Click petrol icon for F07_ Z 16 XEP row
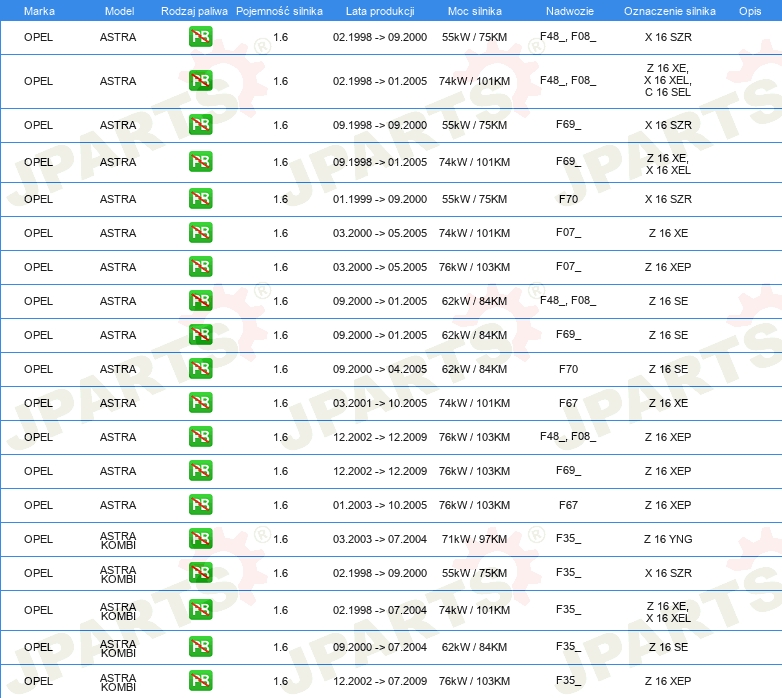The width and height of the screenshot is (782, 698). [x=200, y=267]
